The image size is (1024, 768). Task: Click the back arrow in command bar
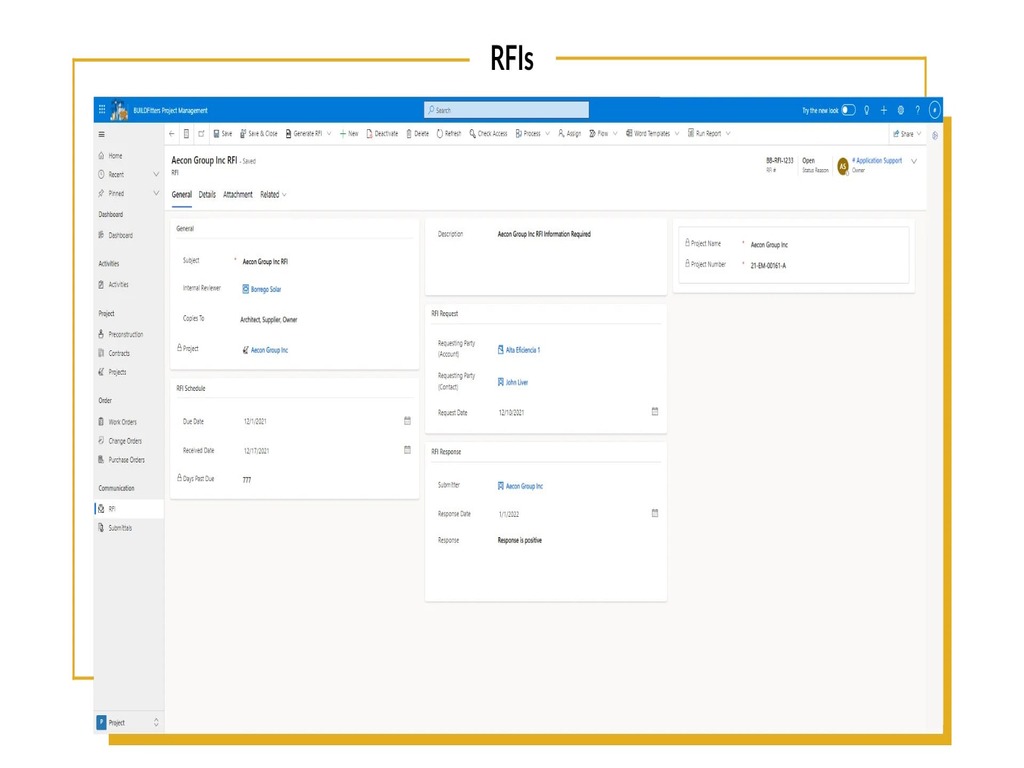tap(172, 133)
